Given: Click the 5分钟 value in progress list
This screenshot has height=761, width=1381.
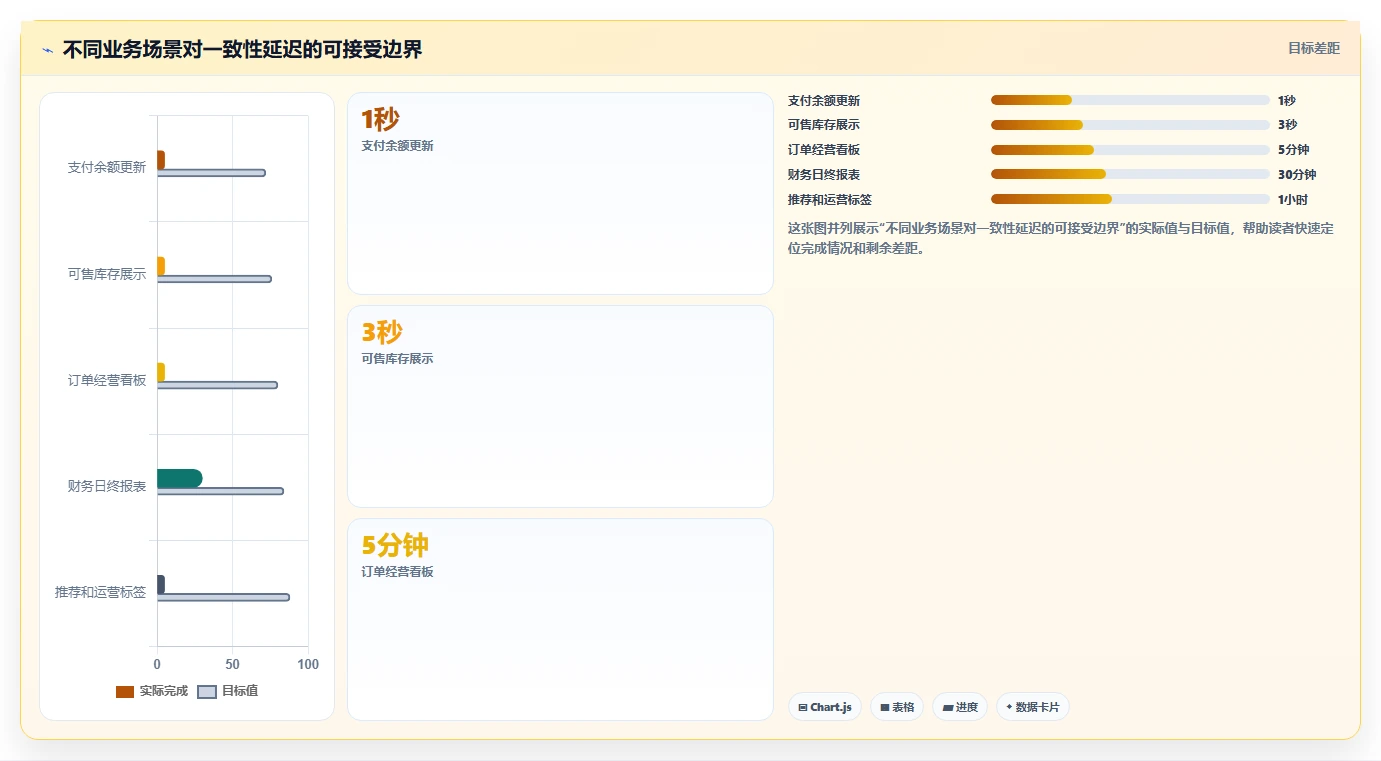Looking at the screenshot, I should point(1294,150).
